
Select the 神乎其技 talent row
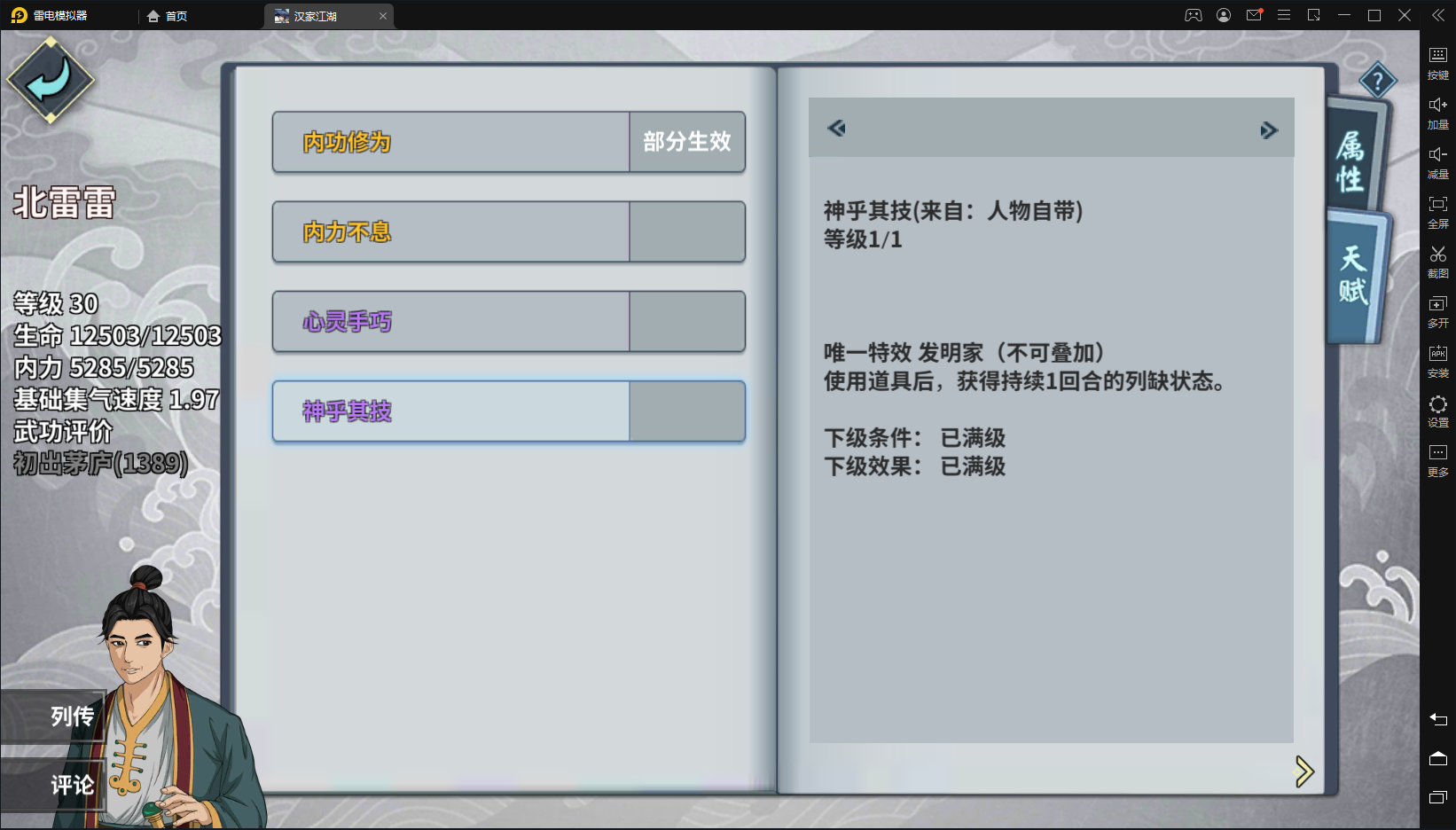tap(508, 411)
